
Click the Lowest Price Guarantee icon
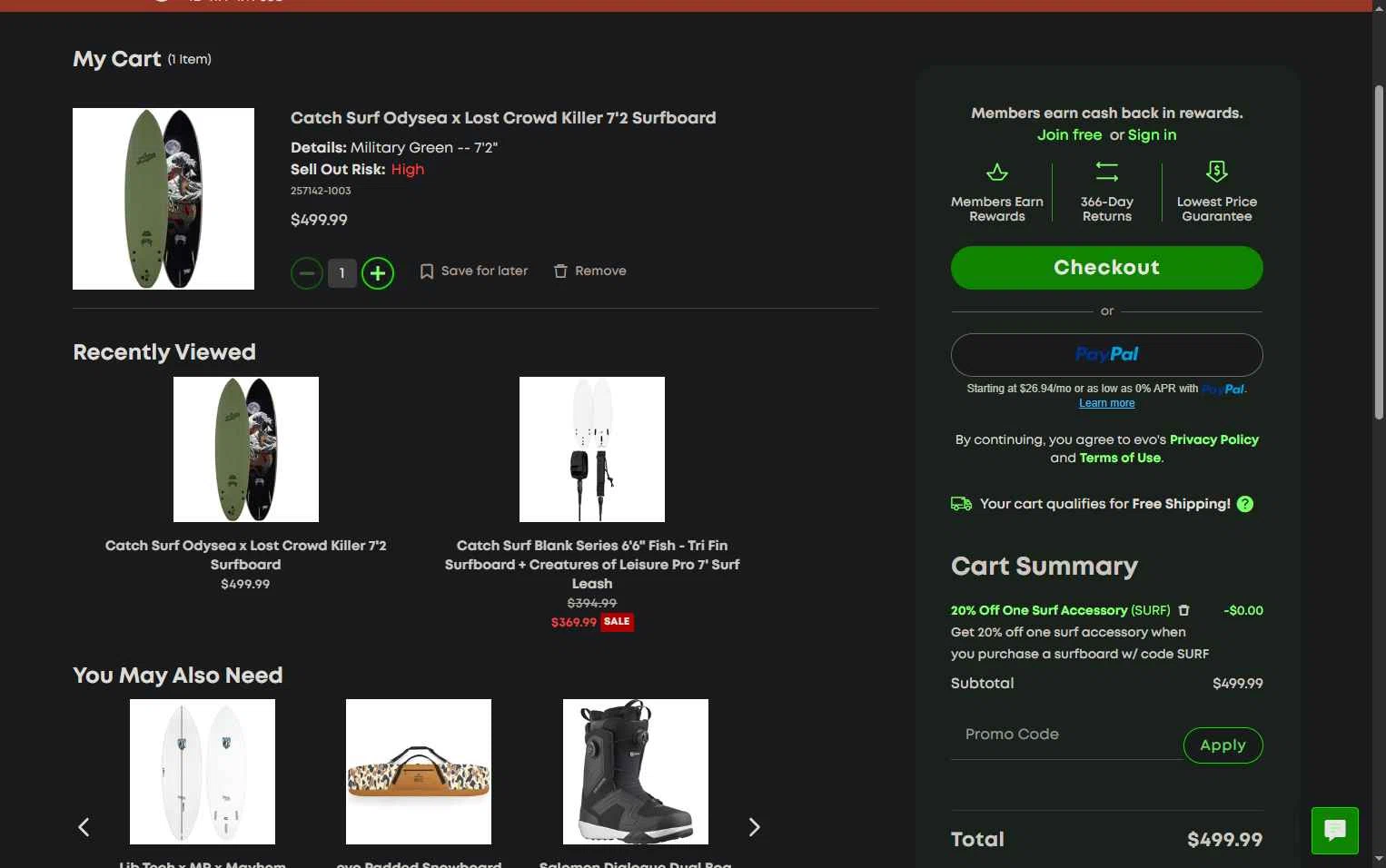1217,171
